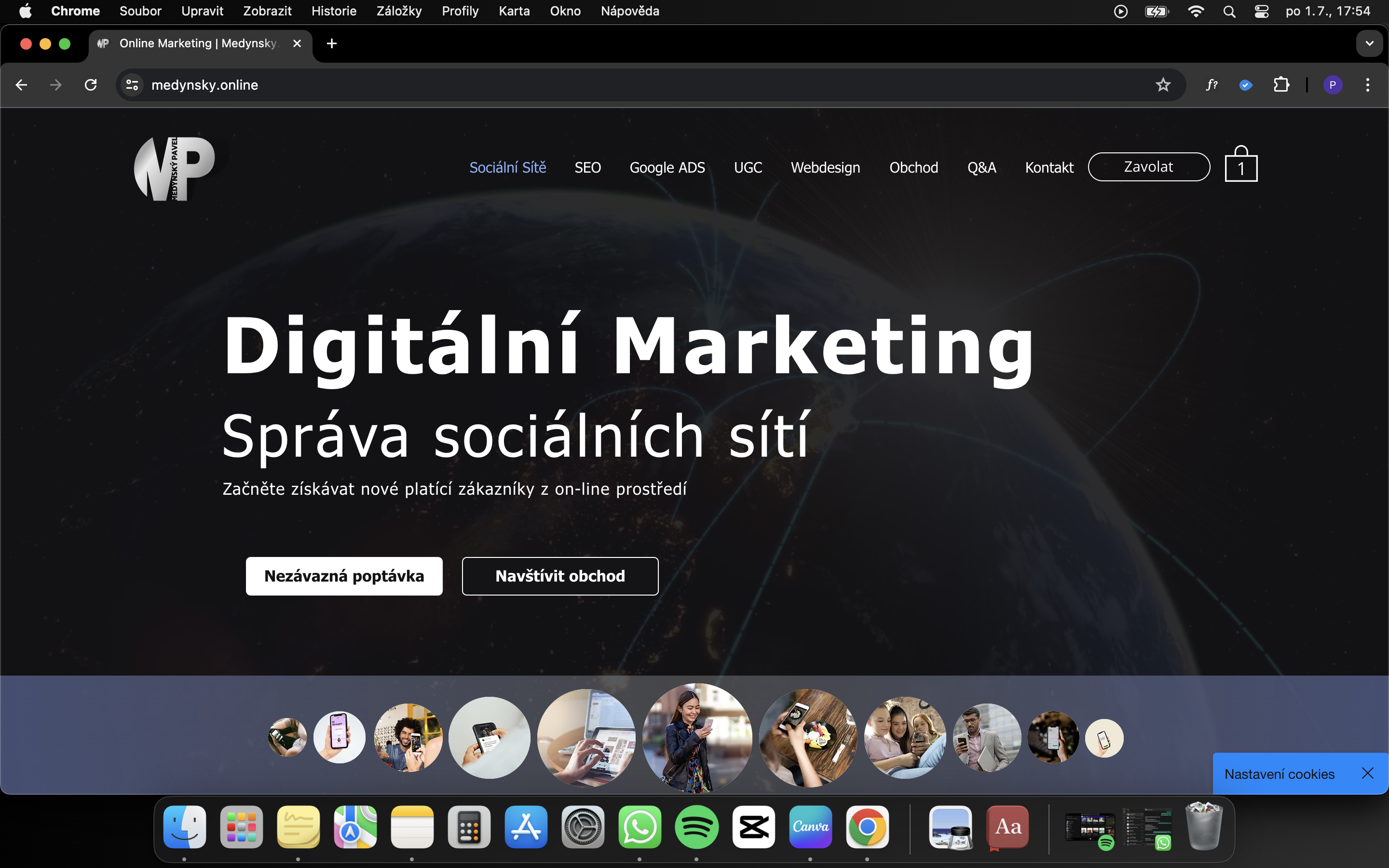Go back with the left arrow button

pos(22,85)
